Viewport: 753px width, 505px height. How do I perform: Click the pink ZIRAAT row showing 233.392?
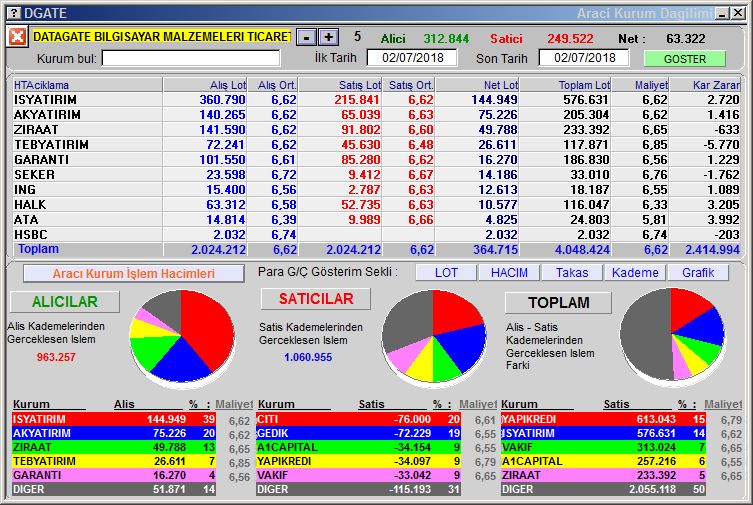tap(603, 475)
